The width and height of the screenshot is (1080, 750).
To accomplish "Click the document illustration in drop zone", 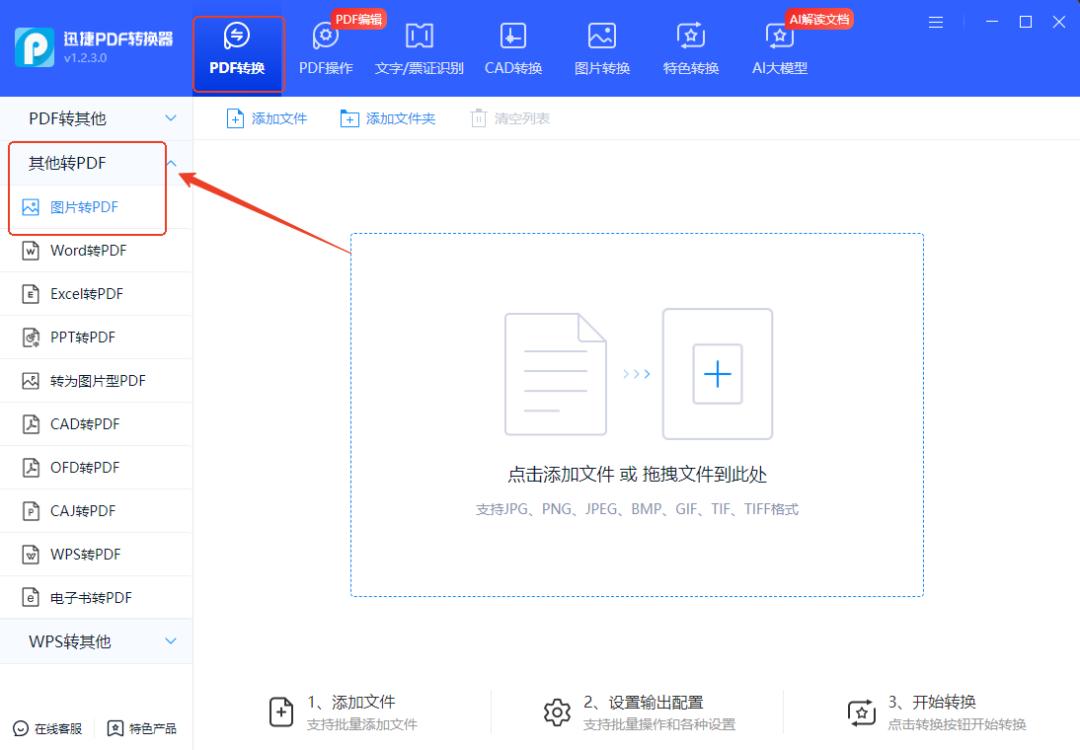I will point(555,374).
